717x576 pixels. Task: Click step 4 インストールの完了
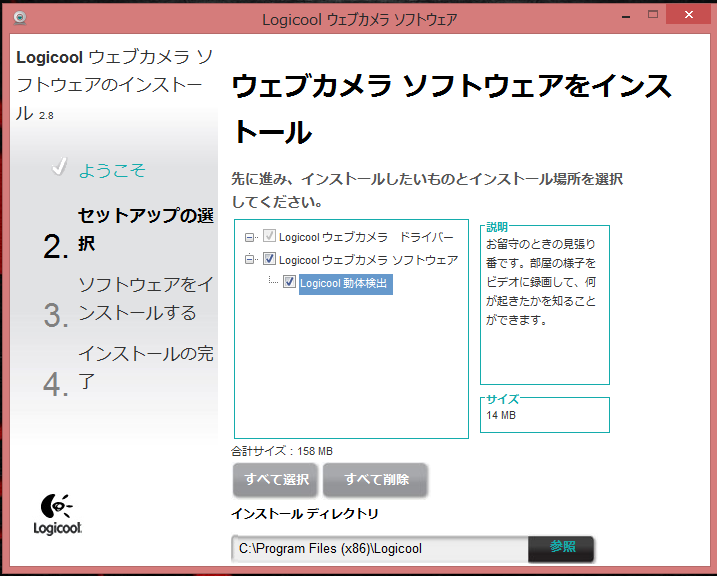click(129, 369)
